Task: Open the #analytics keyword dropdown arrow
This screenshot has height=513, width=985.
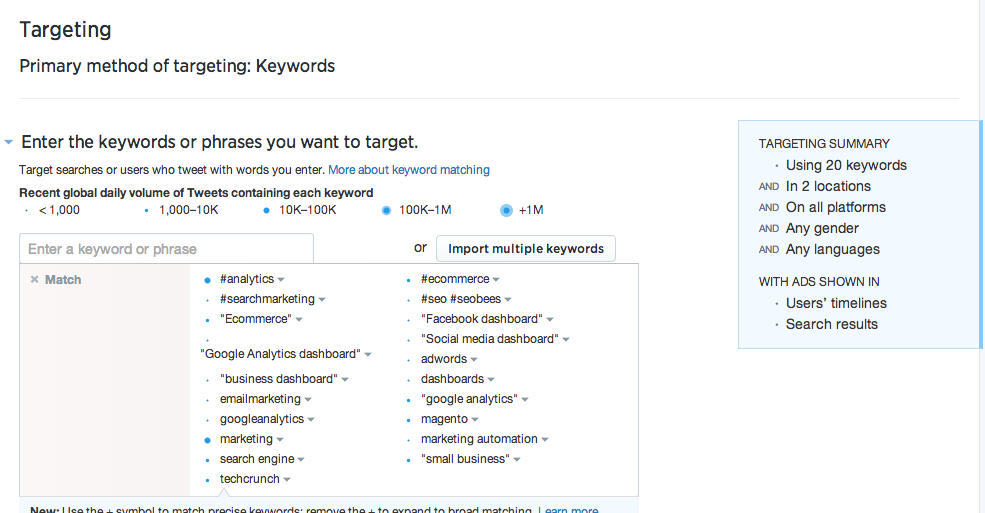Action: 281,280
